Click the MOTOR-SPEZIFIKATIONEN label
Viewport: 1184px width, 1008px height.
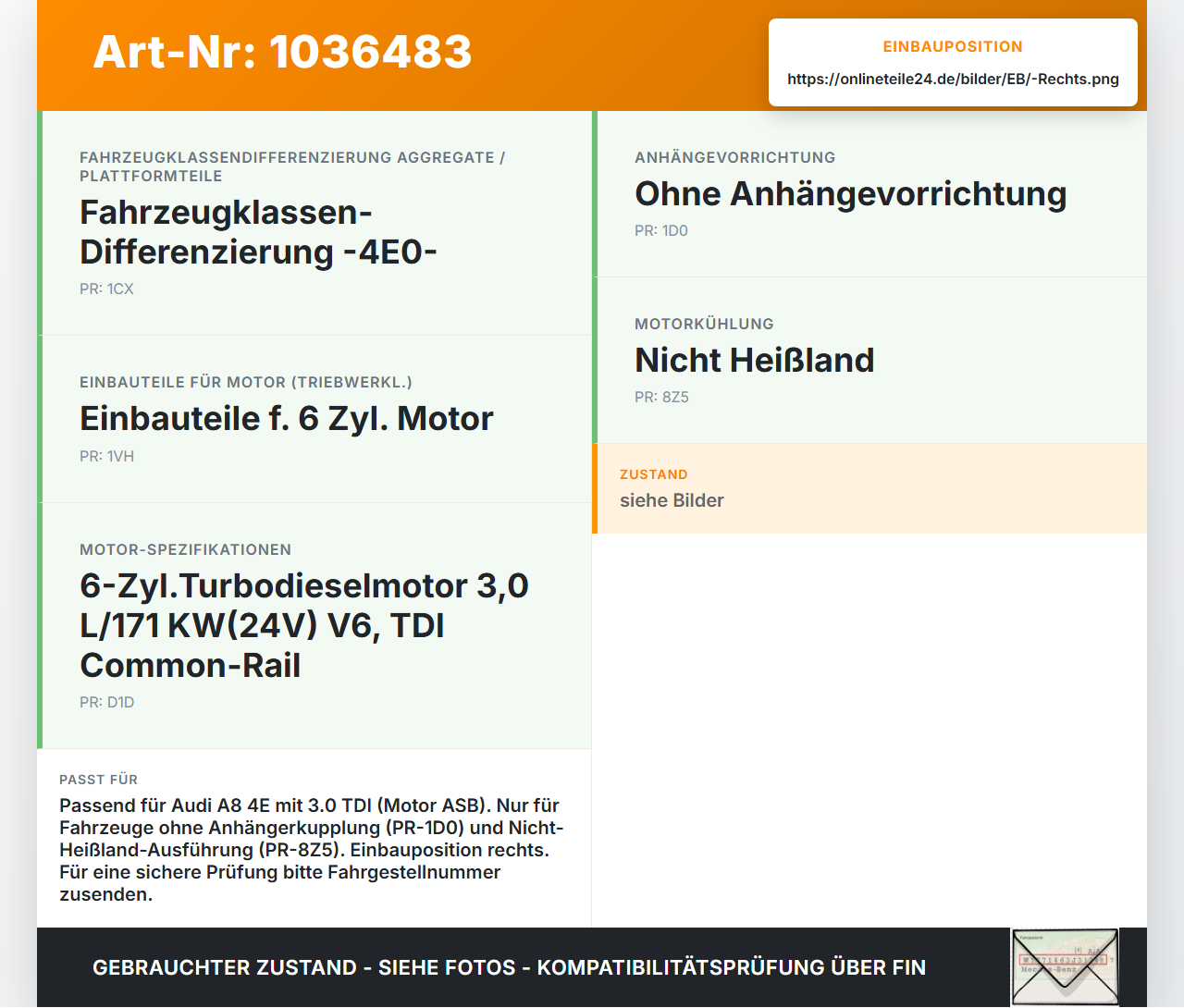pyautogui.click(x=185, y=549)
